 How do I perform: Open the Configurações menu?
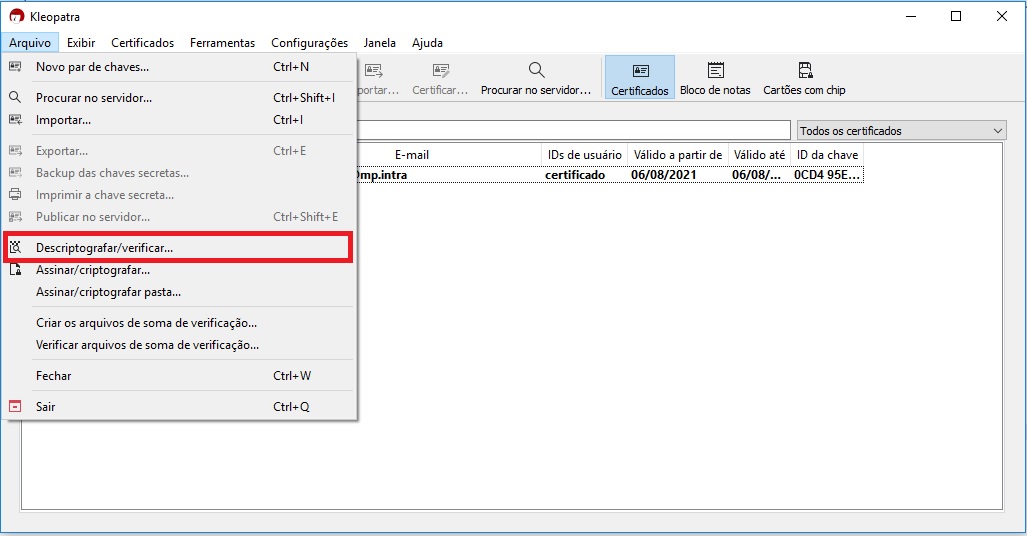[310, 43]
